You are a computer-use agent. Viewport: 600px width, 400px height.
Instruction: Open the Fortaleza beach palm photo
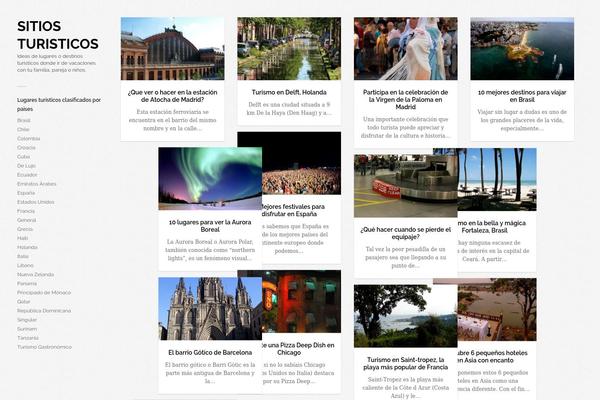point(497,180)
